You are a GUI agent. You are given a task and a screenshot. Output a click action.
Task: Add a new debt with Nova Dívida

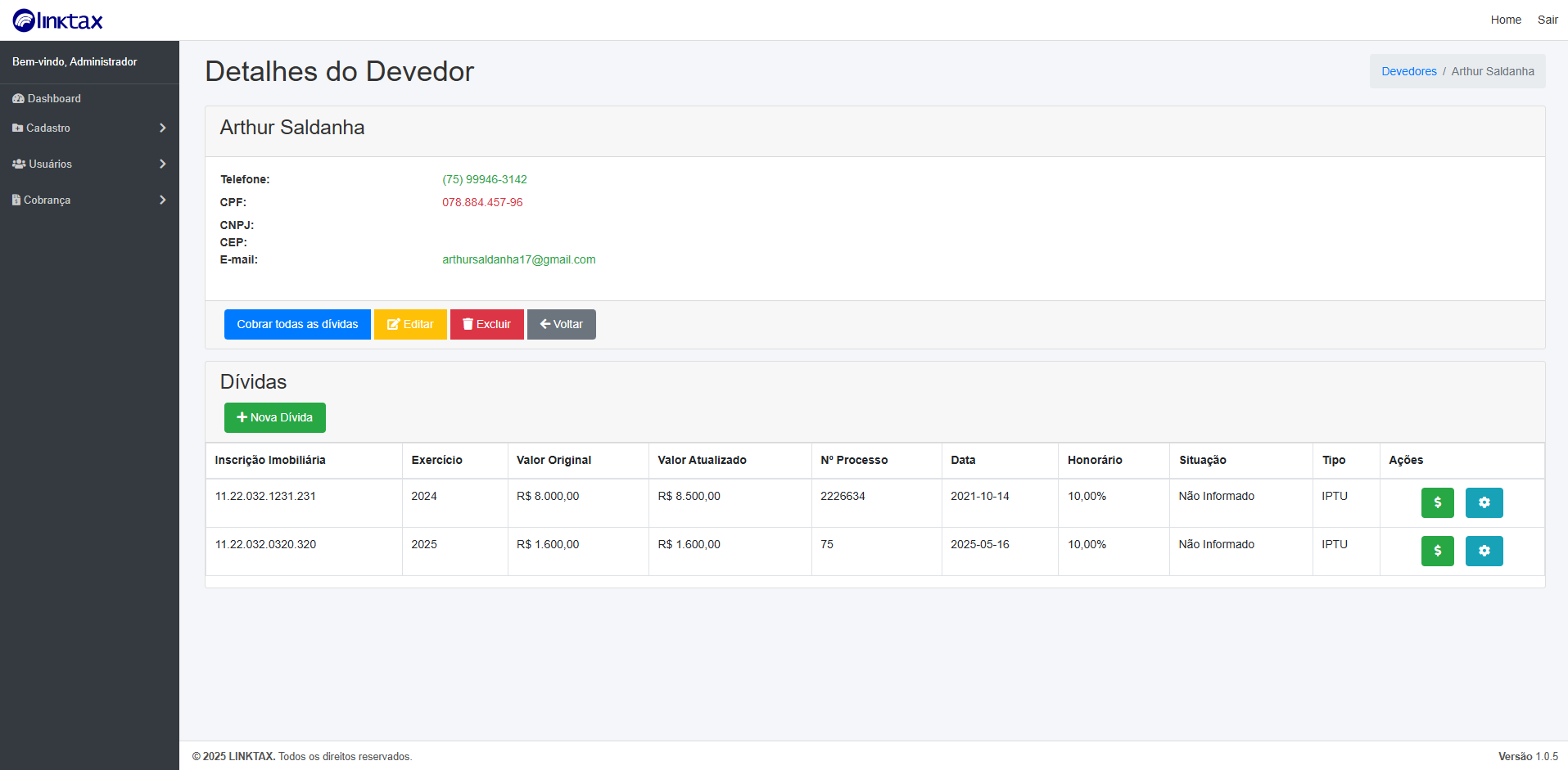click(x=274, y=417)
